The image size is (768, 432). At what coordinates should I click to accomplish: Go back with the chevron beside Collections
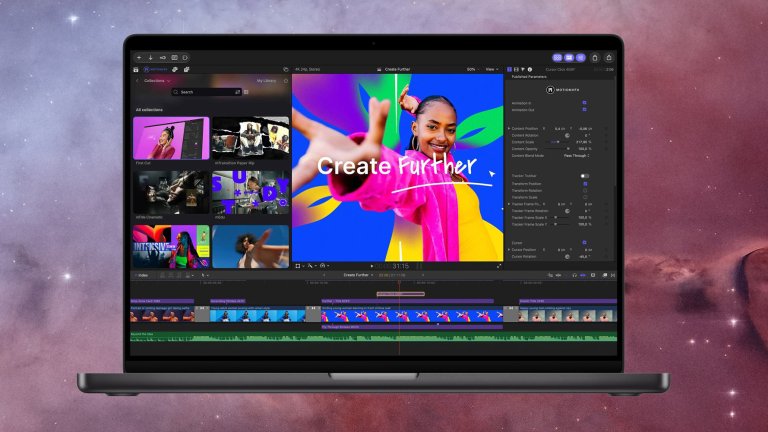click(137, 81)
